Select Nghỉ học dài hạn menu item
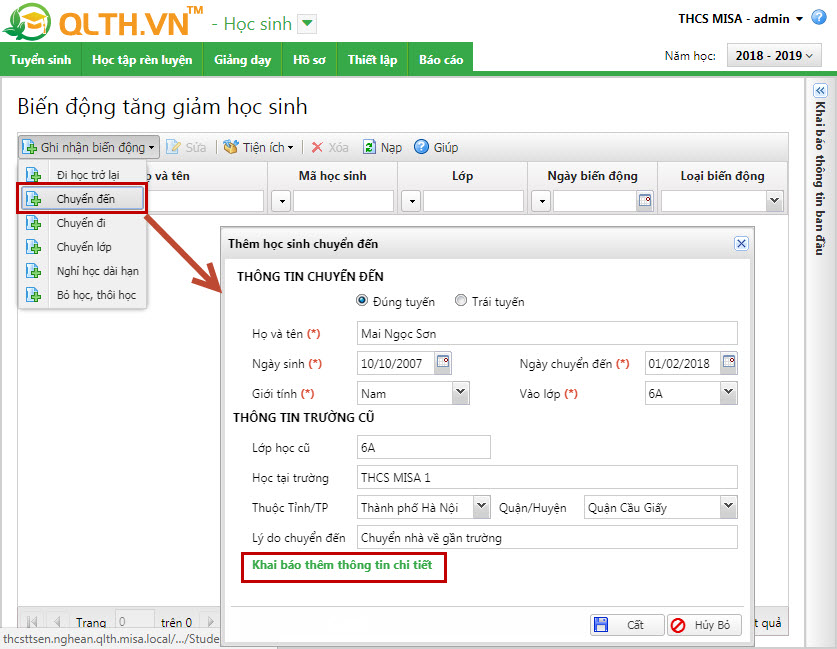Screen dimensions: 837x649 point(83,271)
